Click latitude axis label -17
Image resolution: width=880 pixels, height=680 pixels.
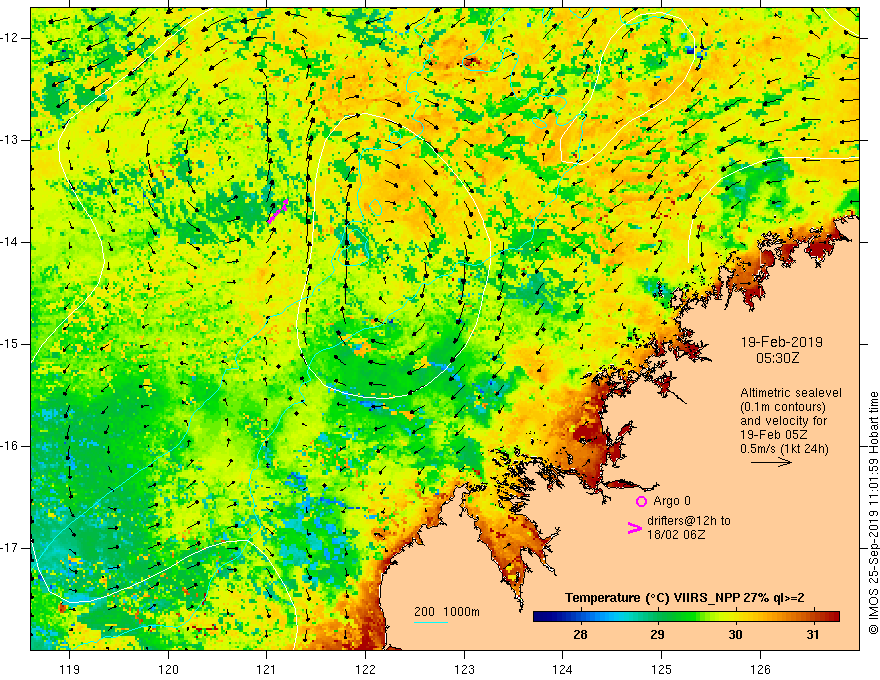click(x=10, y=548)
